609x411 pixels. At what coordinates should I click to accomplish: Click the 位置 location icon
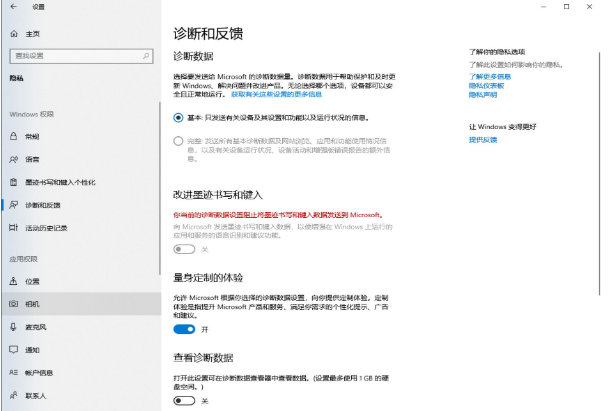pos(14,281)
